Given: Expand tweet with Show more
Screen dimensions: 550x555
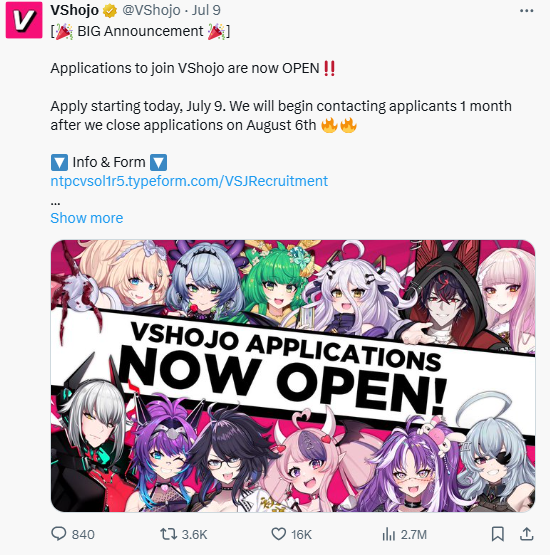Looking at the screenshot, I should (87, 218).
